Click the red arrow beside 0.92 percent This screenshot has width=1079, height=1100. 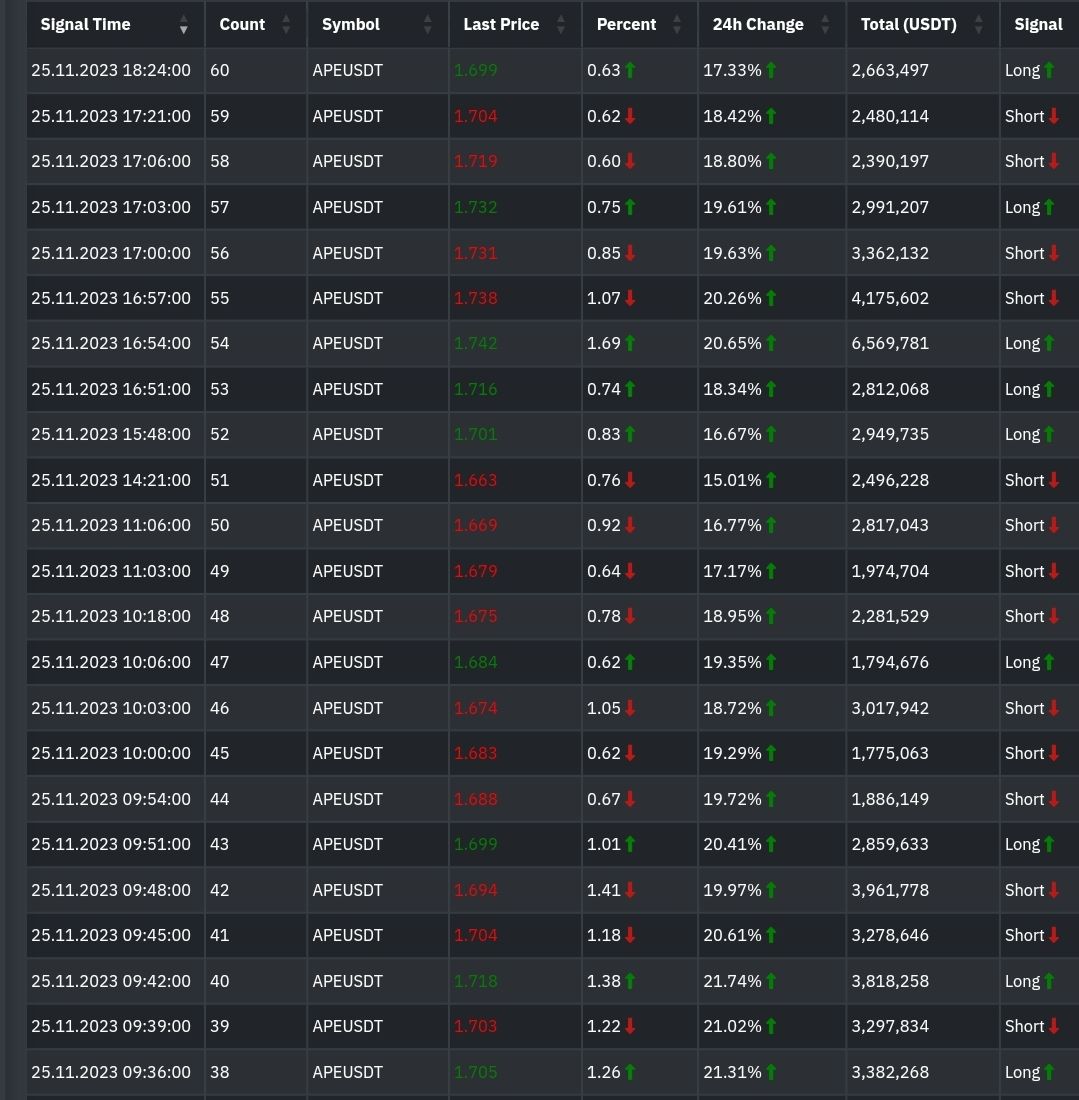[630, 525]
